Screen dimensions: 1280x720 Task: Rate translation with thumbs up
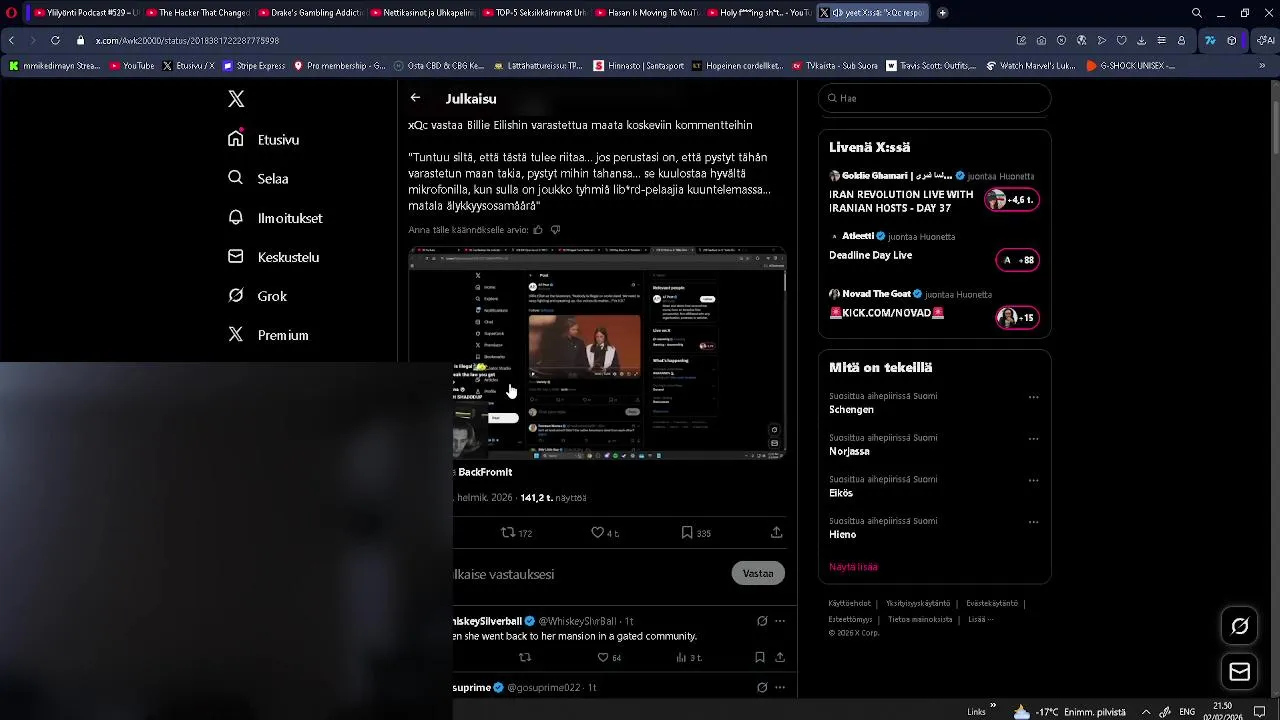(538, 230)
